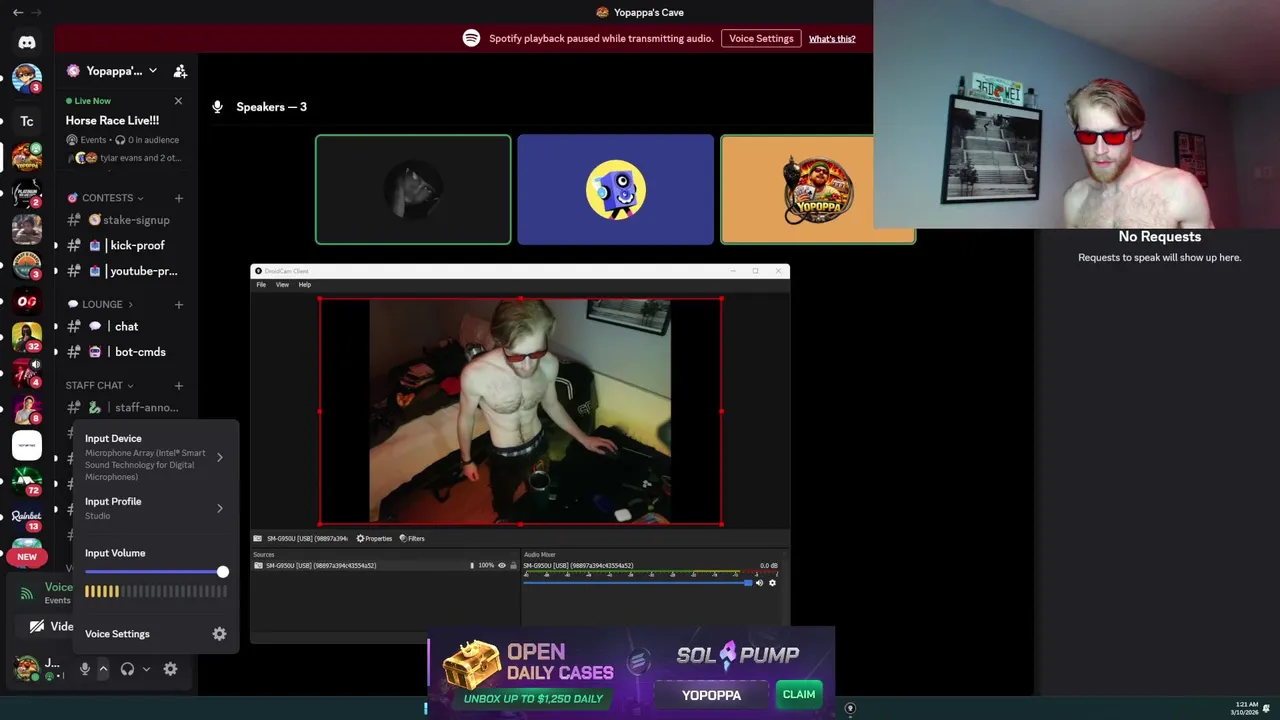Image resolution: width=1280 pixels, height=720 pixels.
Task: Click the voice connection signal icon
Action: 27,593
